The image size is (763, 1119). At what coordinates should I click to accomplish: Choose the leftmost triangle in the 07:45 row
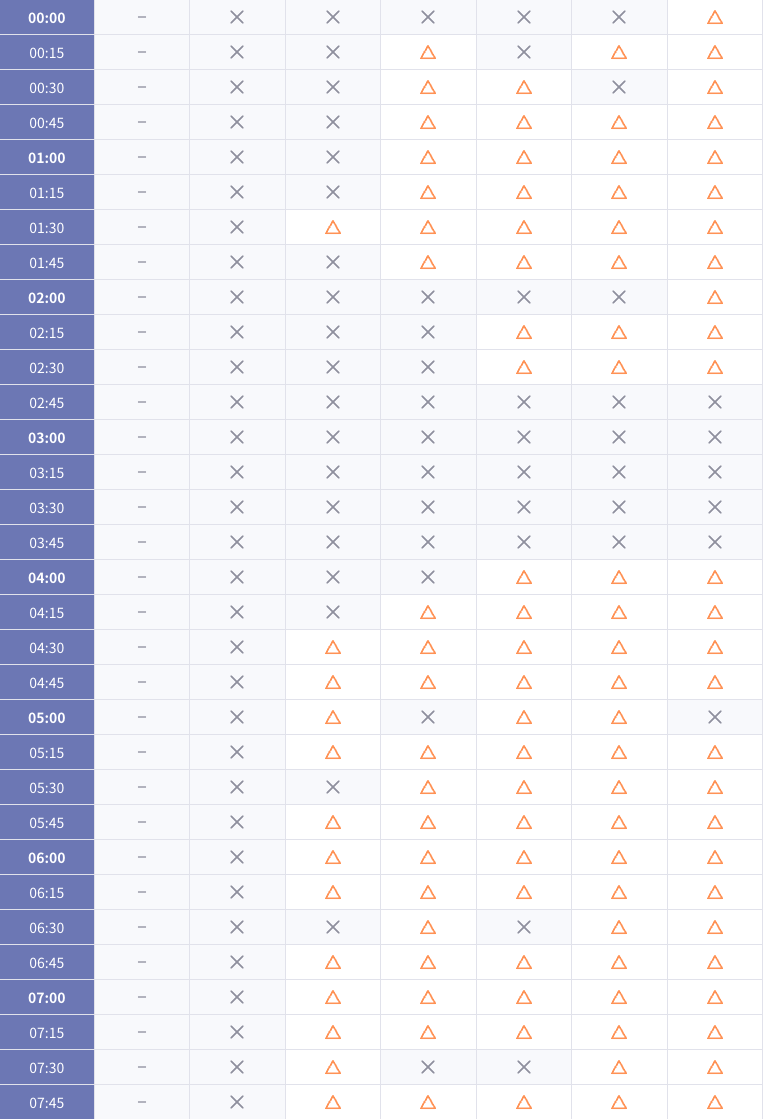pyautogui.click(x=333, y=1103)
